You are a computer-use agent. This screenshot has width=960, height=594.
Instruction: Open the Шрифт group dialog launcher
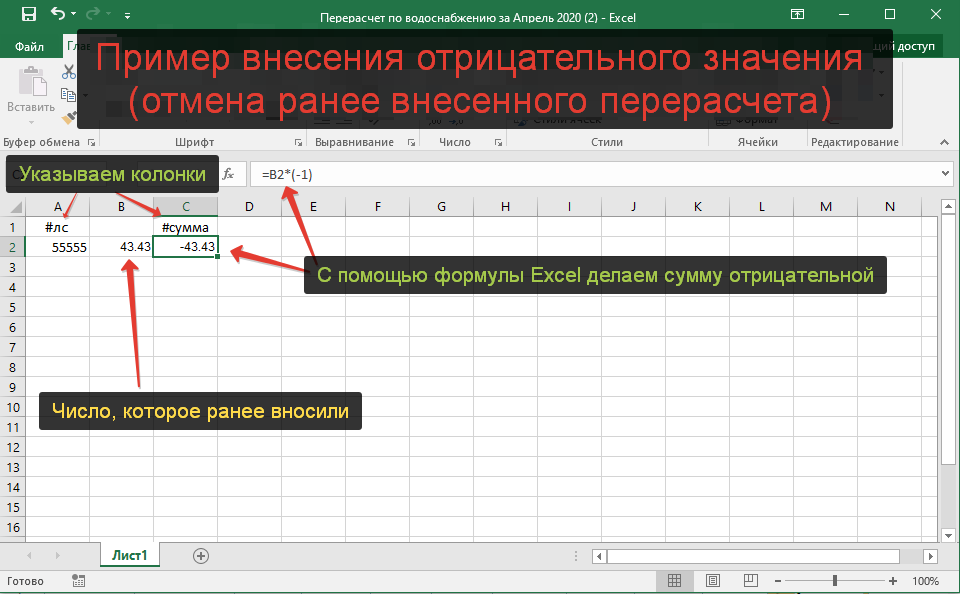pyautogui.click(x=298, y=143)
